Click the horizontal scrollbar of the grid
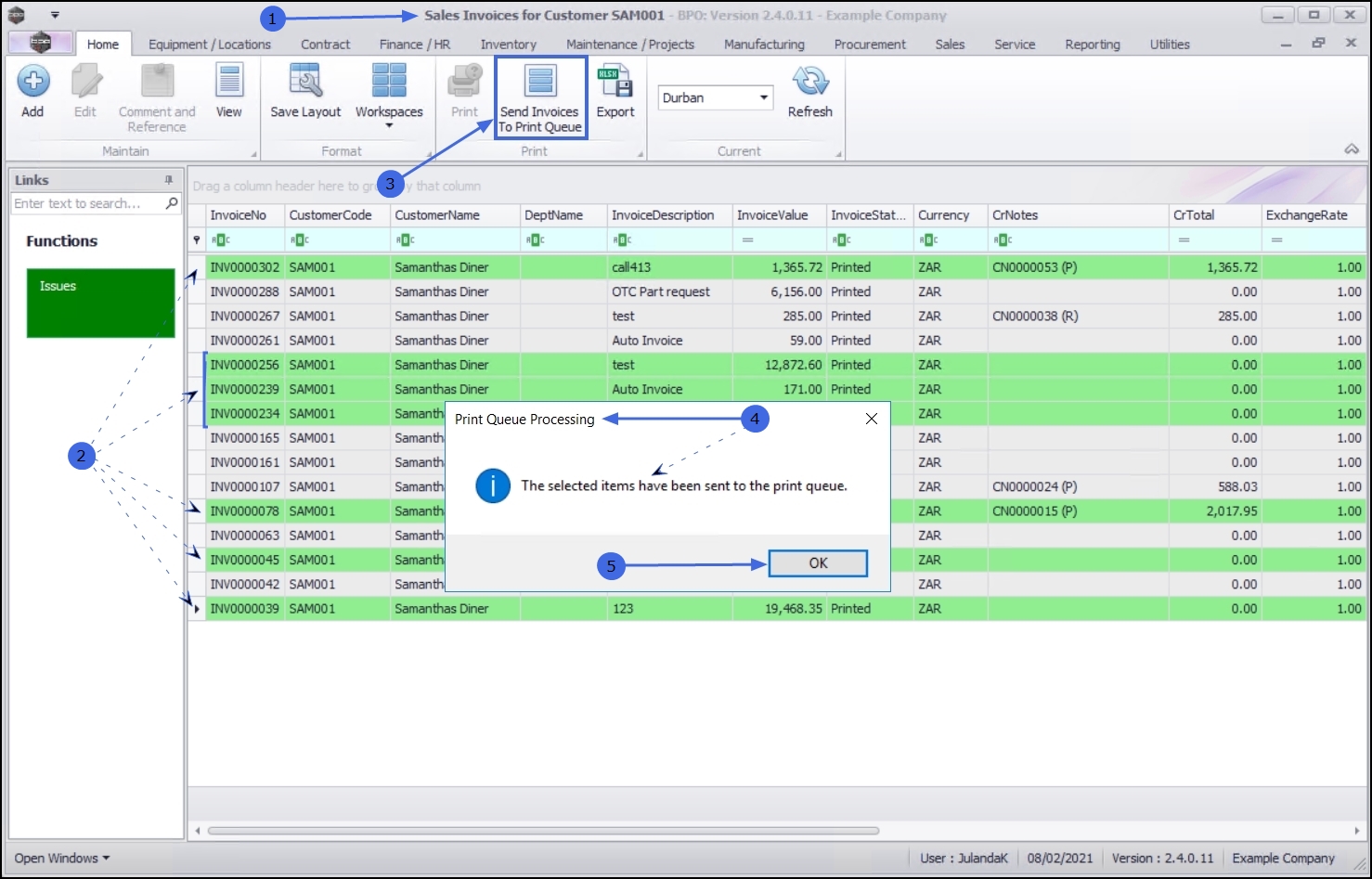1372x879 pixels. click(x=543, y=831)
